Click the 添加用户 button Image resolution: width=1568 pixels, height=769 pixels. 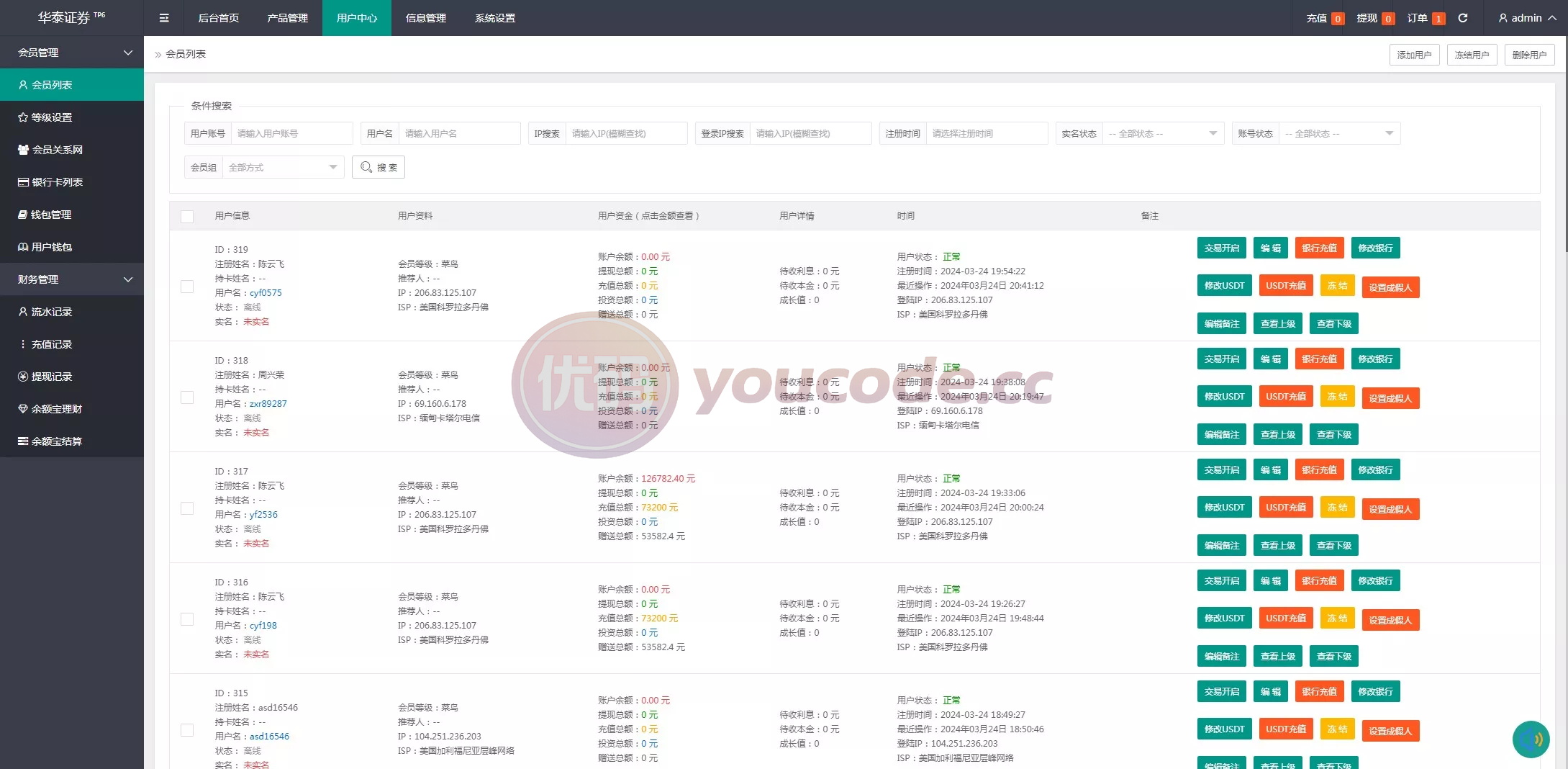(x=1414, y=55)
